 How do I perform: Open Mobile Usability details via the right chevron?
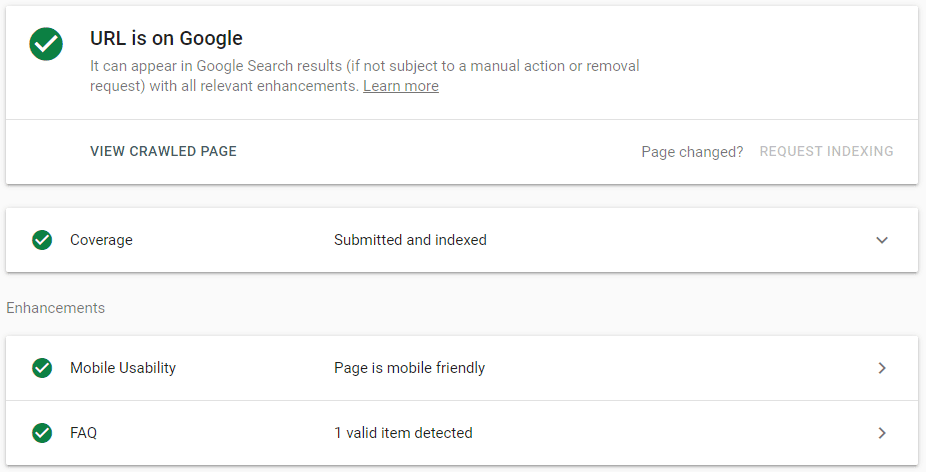[x=881, y=368]
